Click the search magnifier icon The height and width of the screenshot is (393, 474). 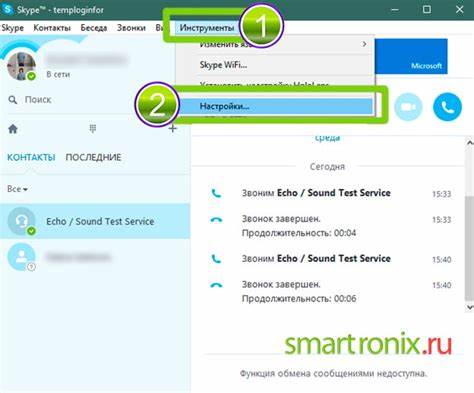click(13, 100)
